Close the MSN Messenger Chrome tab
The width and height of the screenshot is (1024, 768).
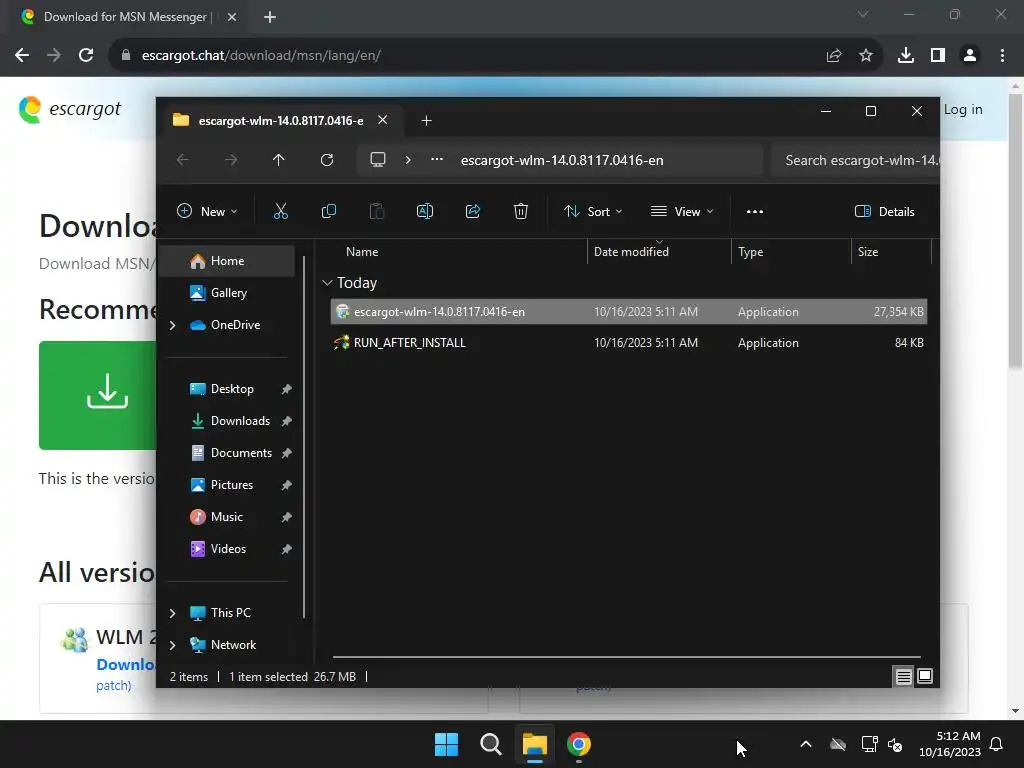(232, 17)
